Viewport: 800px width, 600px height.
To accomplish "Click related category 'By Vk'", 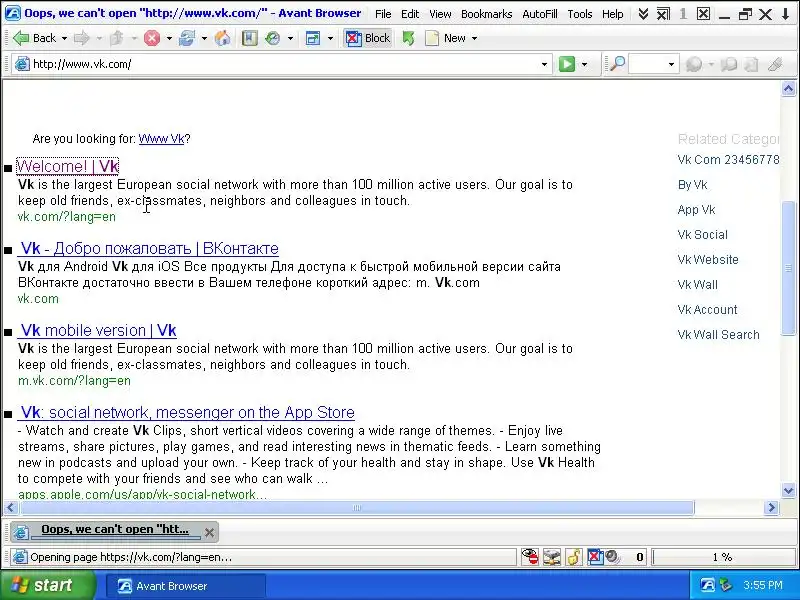I will 692,185.
